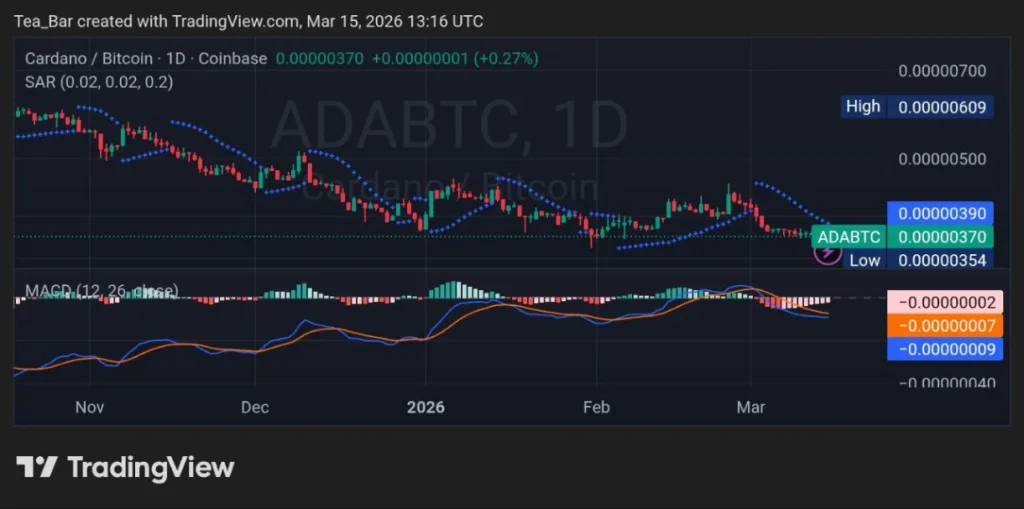Click the 0.00000700 price axis label

tap(942, 71)
